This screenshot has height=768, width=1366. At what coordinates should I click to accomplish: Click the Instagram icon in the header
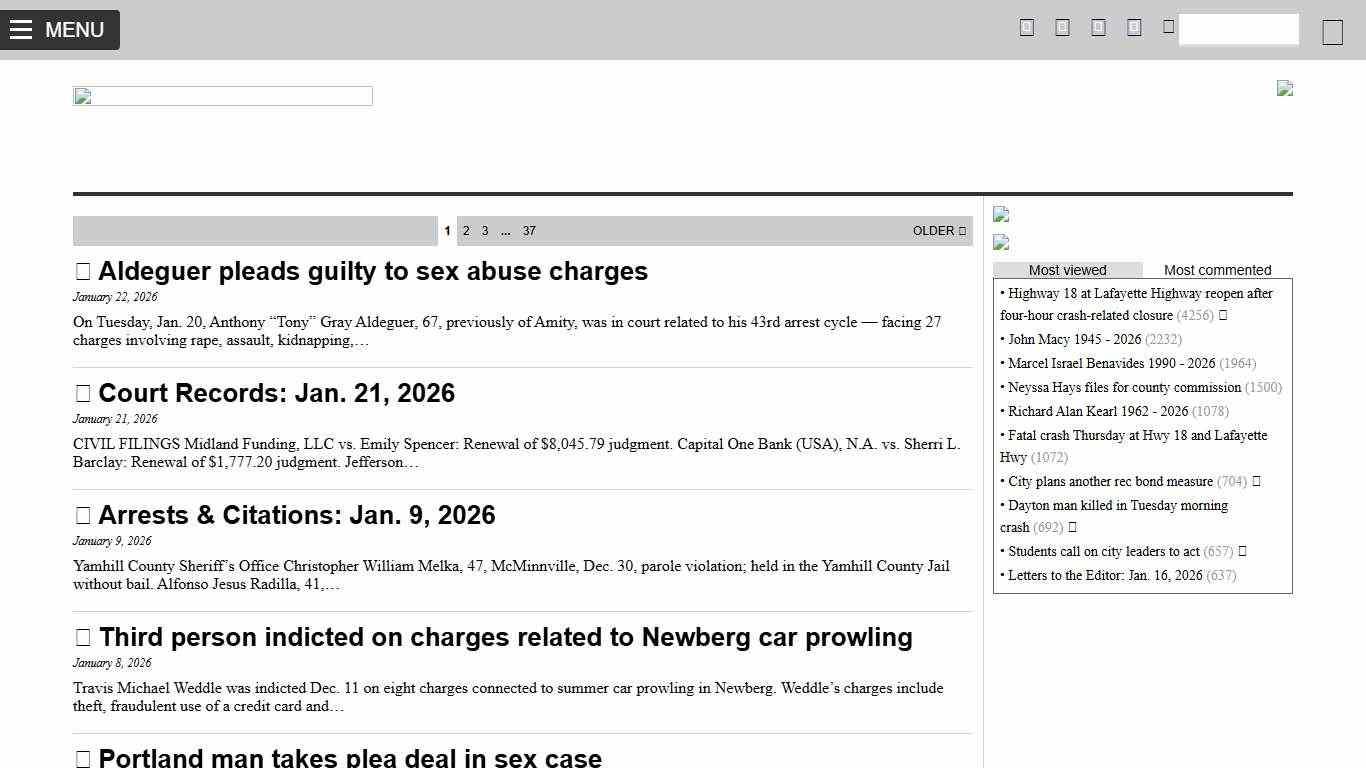click(x=1098, y=27)
